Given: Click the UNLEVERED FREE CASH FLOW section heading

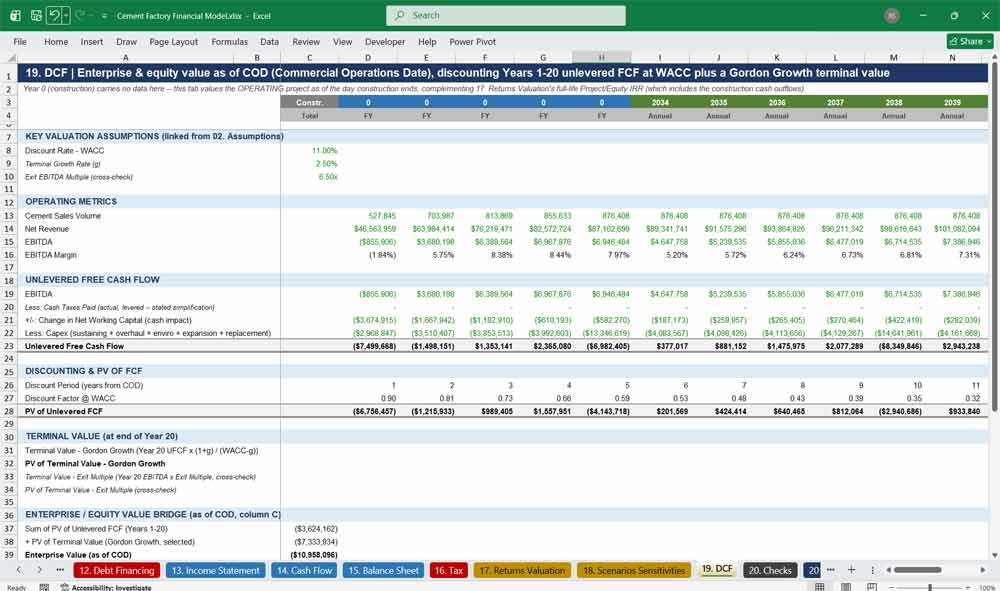Looking at the screenshot, I should pos(92,280).
